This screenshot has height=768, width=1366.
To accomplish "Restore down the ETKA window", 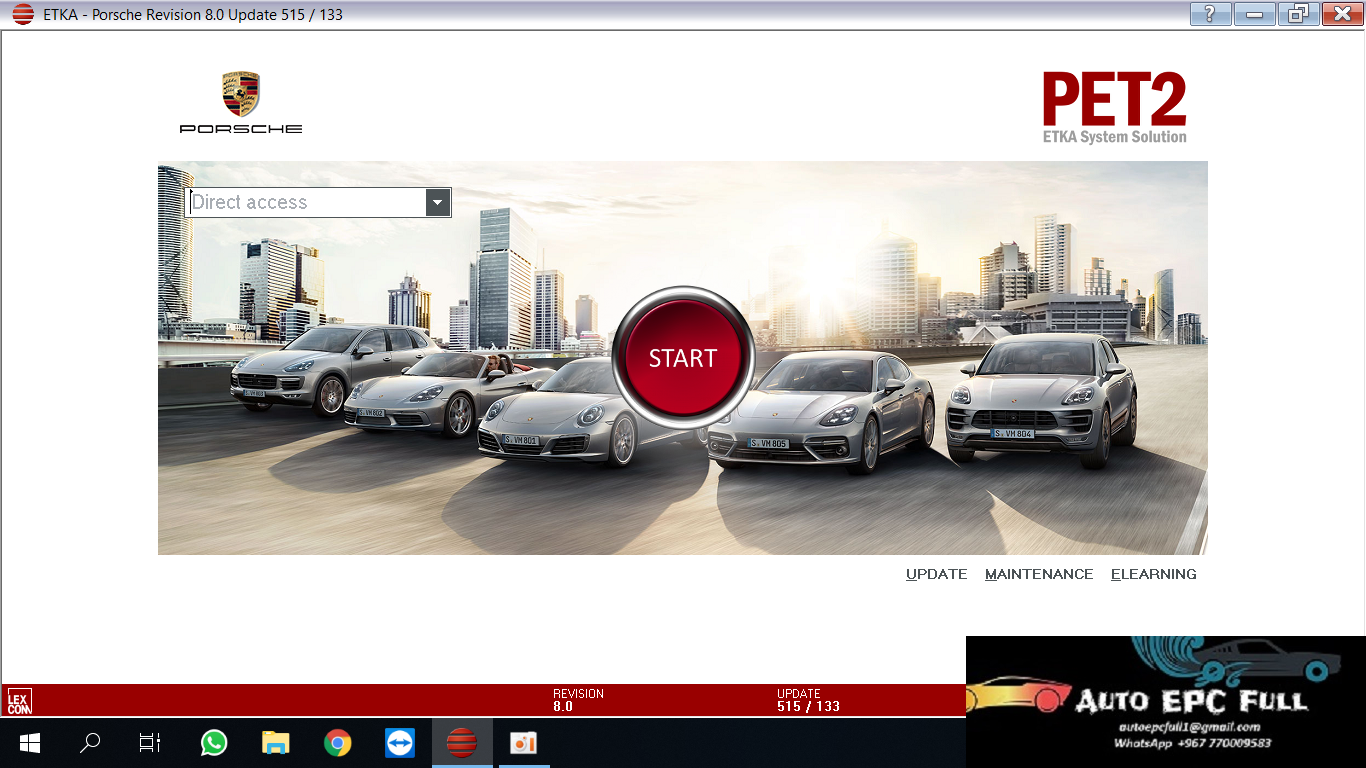I will tap(1298, 14).
